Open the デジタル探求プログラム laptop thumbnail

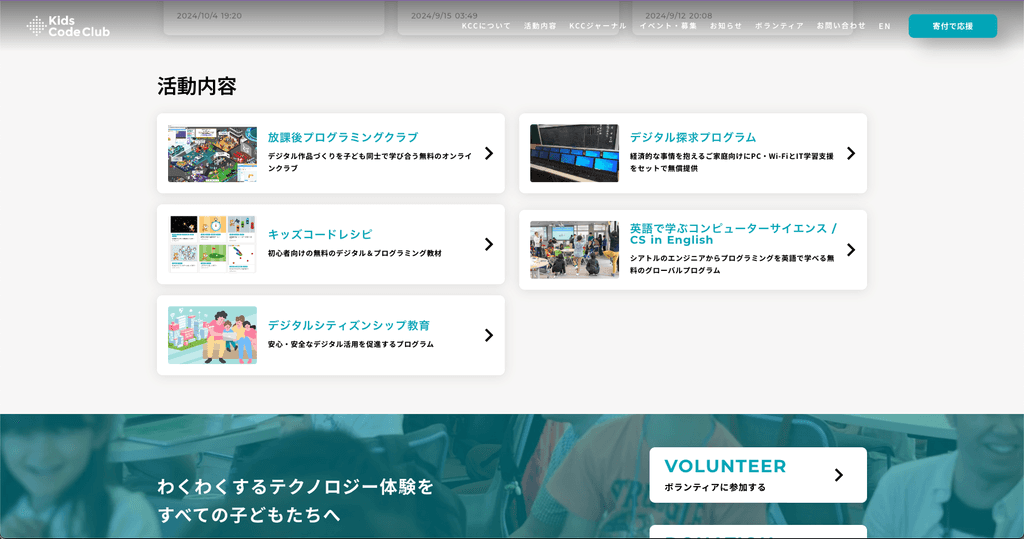[574, 154]
